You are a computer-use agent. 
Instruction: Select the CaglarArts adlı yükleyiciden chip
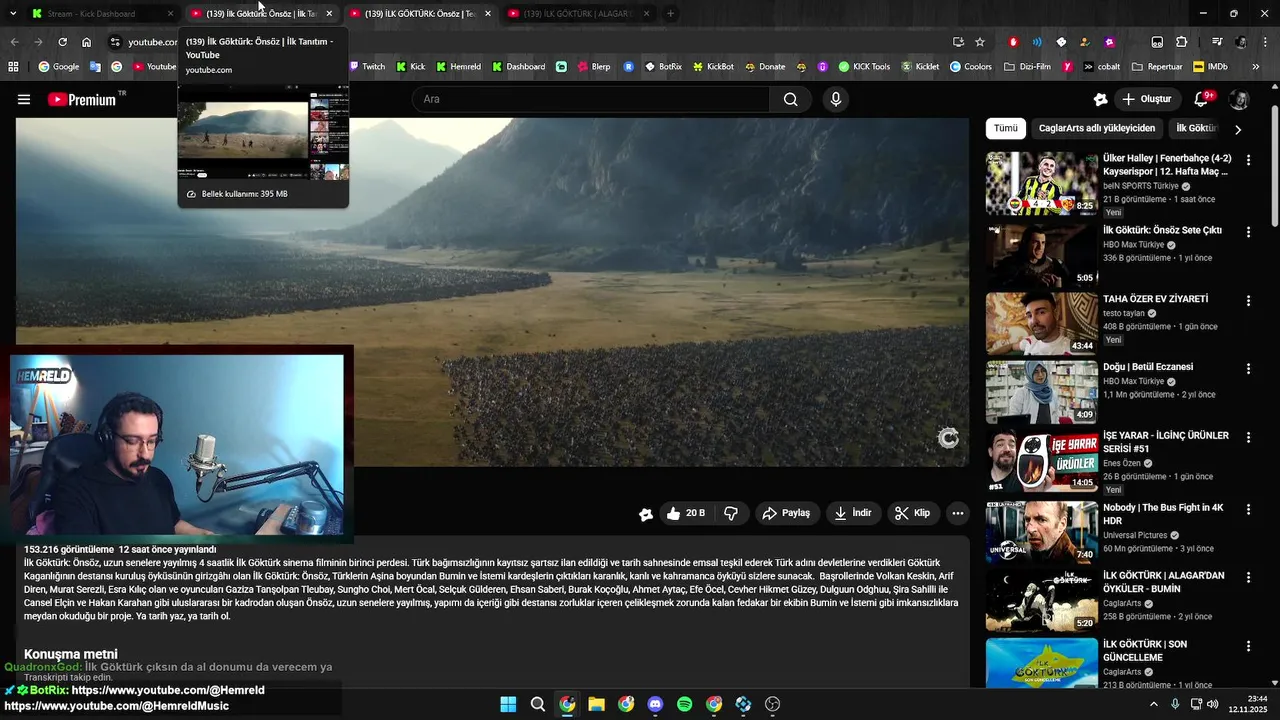(x=1096, y=128)
